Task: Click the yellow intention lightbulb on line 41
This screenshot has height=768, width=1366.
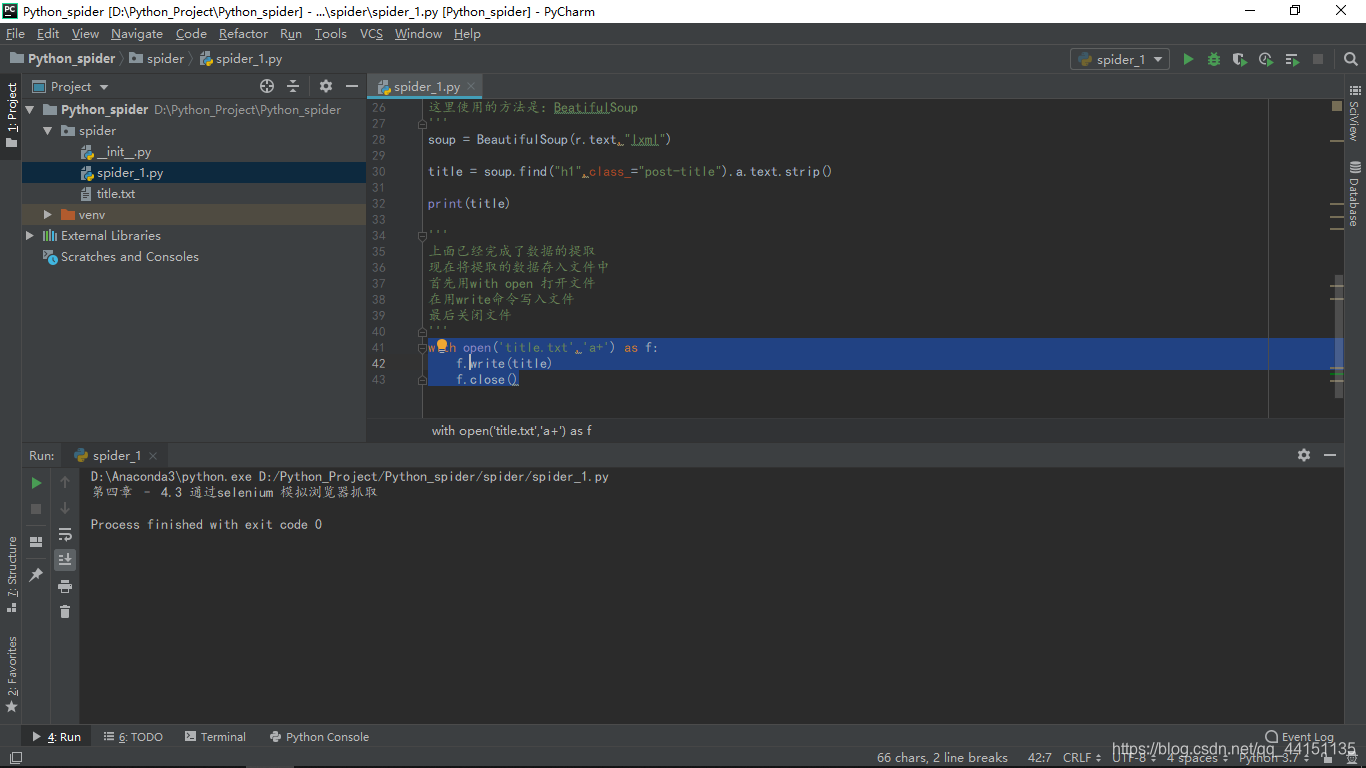Action: click(442, 346)
